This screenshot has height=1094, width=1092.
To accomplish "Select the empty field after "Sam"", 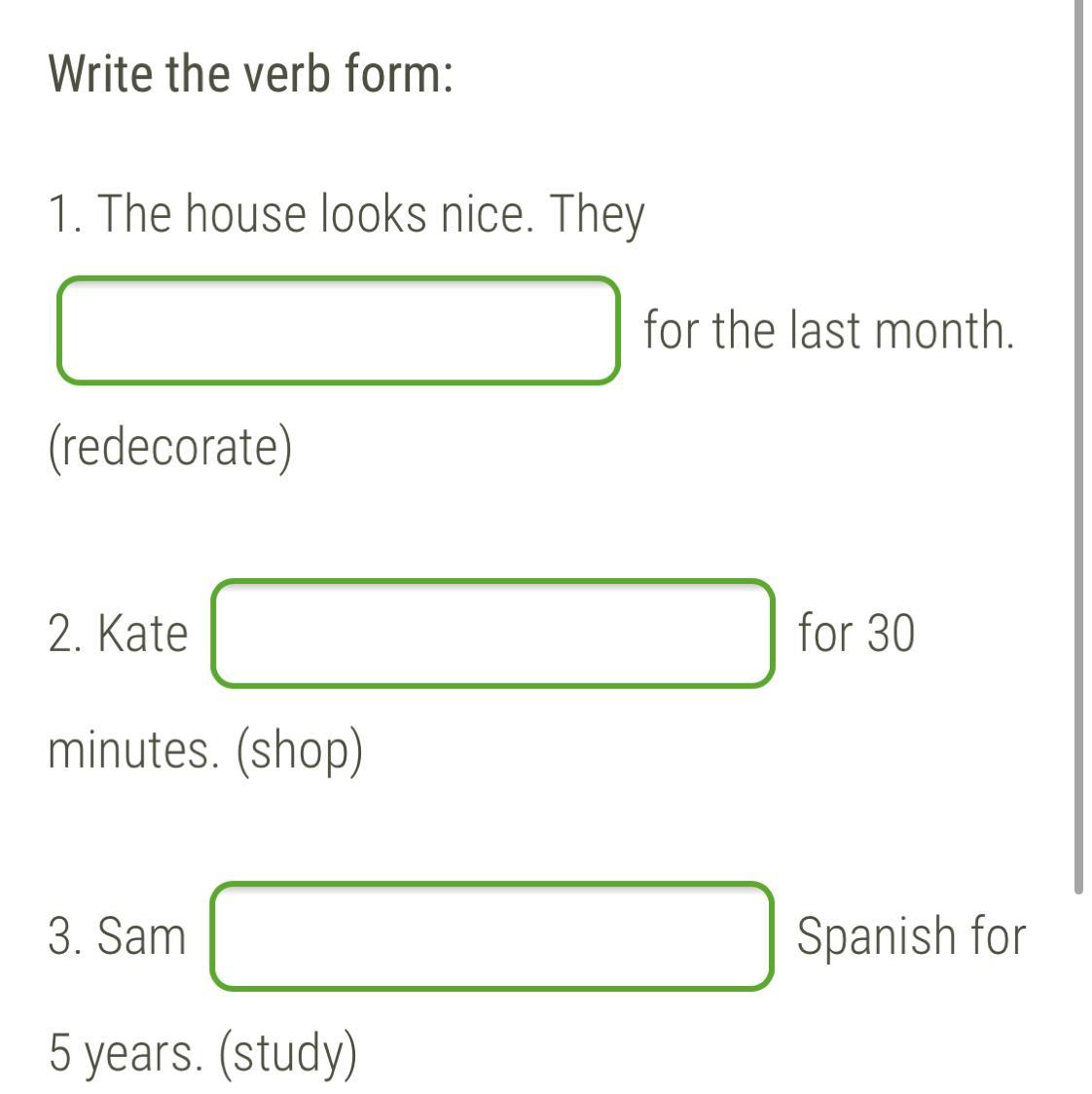I will tap(491, 935).
